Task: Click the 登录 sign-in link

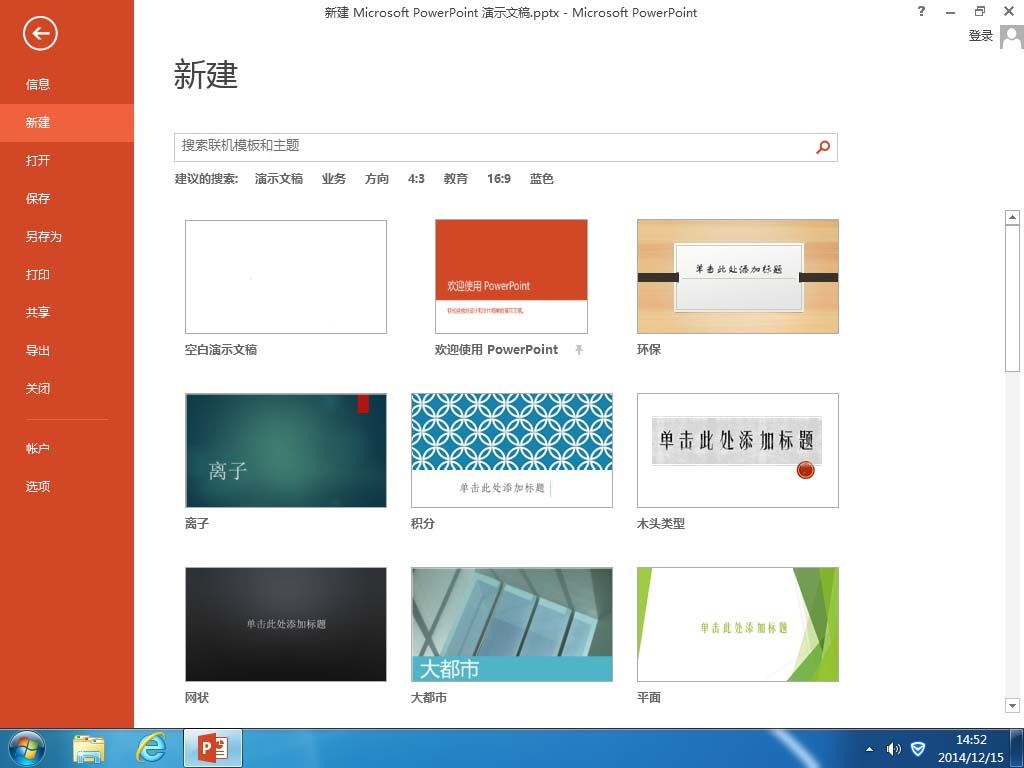Action: [x=980, y=36]
